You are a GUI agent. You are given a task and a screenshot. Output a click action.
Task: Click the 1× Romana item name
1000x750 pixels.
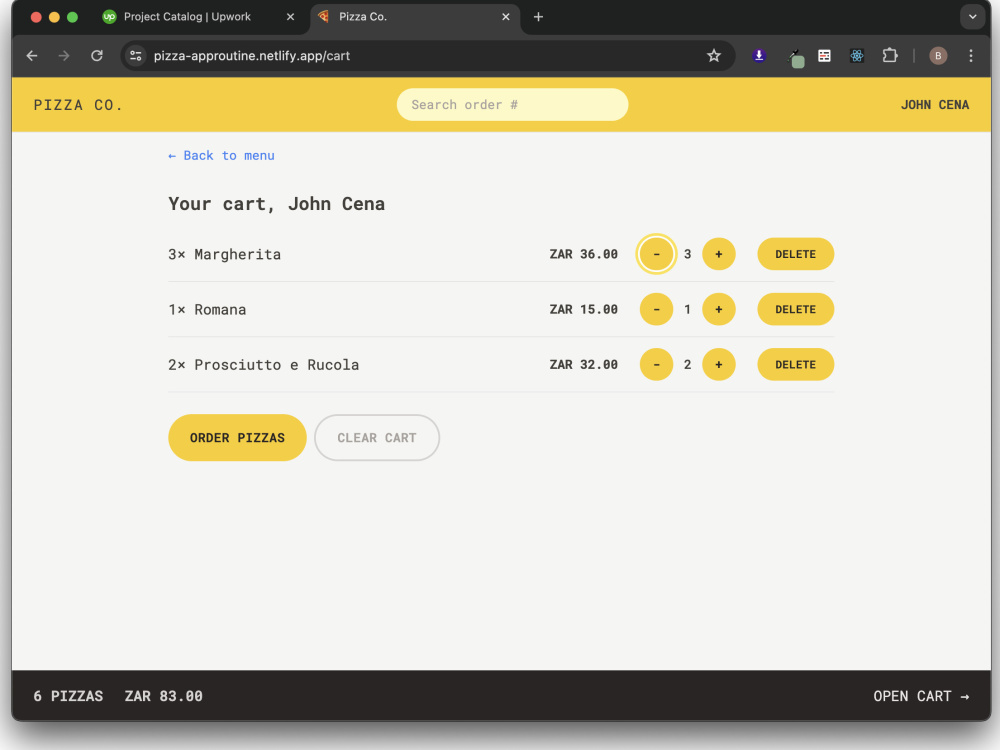(x=207, y=309)
